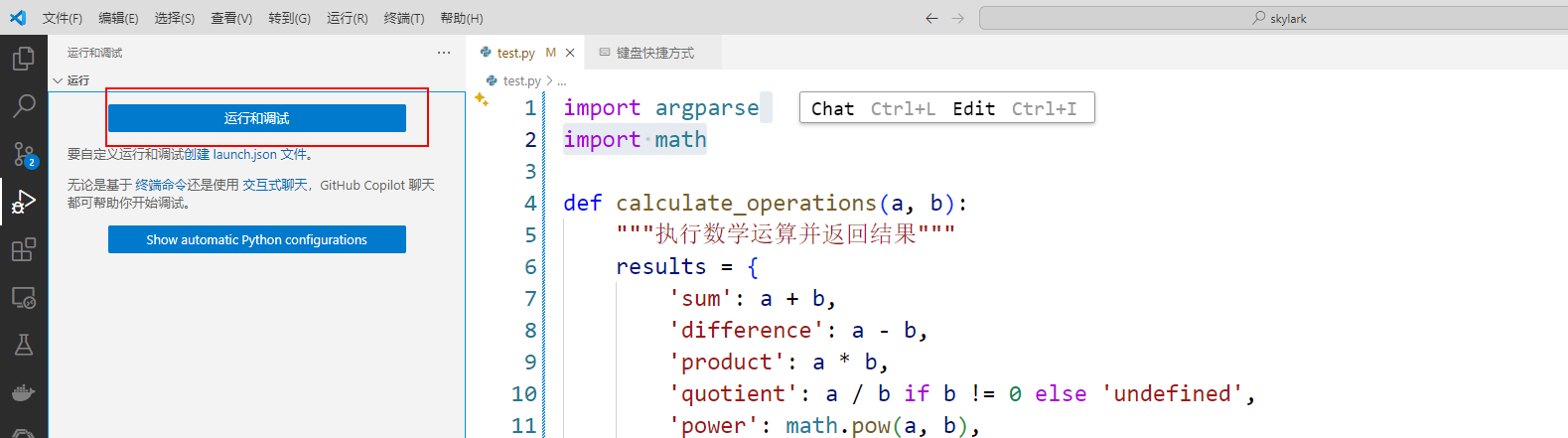Click line number 11 in gutter
The image size is (1568, 438).
tap(524, 425)
